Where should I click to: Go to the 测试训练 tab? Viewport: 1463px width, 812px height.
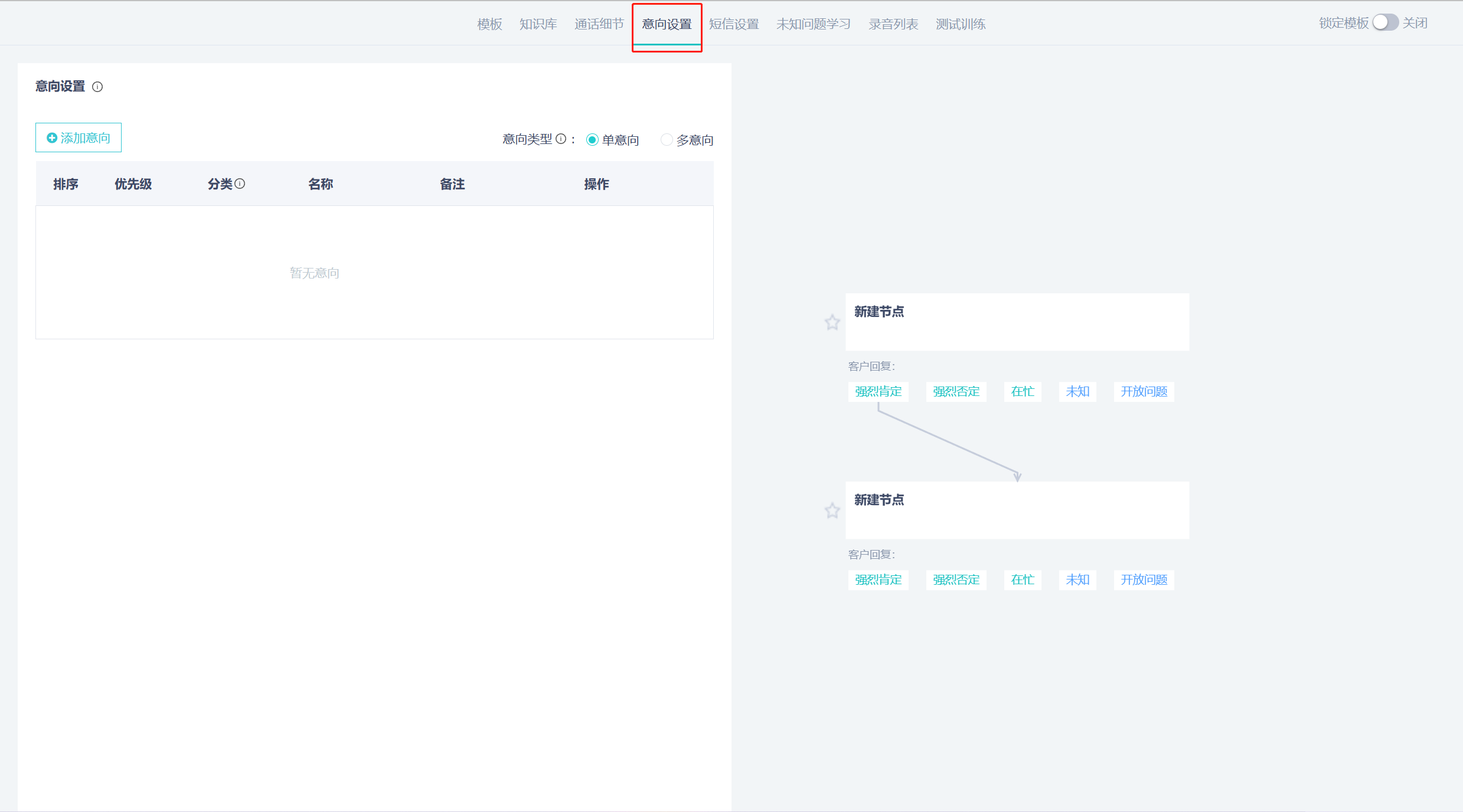click(x=961, y=24)
